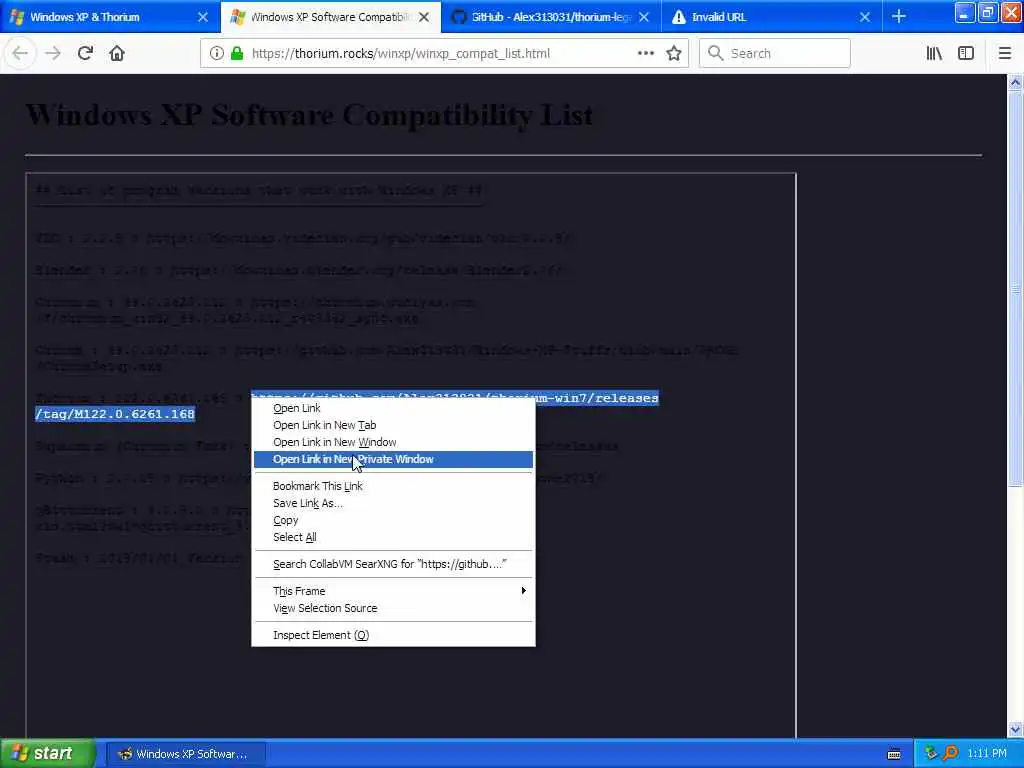1024x768 pixels.
Task: Click the 1:11 PM system clock
Action: click(x=987, y=754)
